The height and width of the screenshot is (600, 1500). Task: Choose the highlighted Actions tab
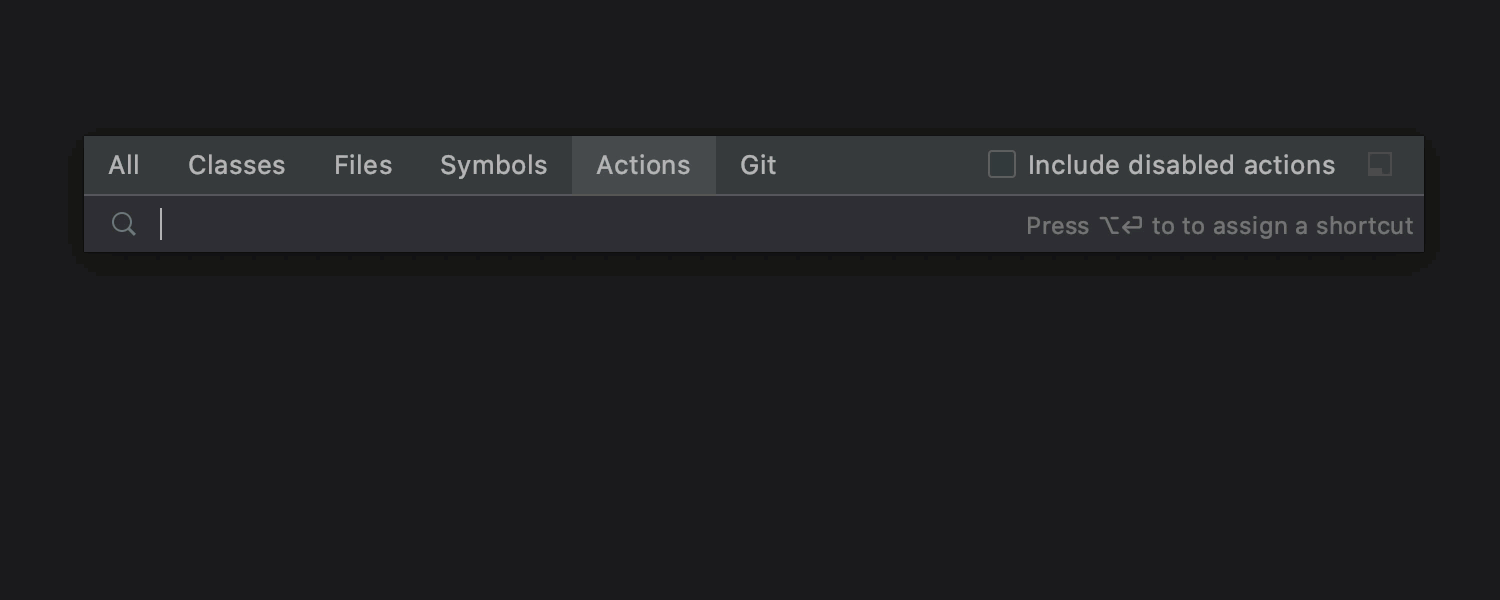pyautogui.click(x=643, y=165)
